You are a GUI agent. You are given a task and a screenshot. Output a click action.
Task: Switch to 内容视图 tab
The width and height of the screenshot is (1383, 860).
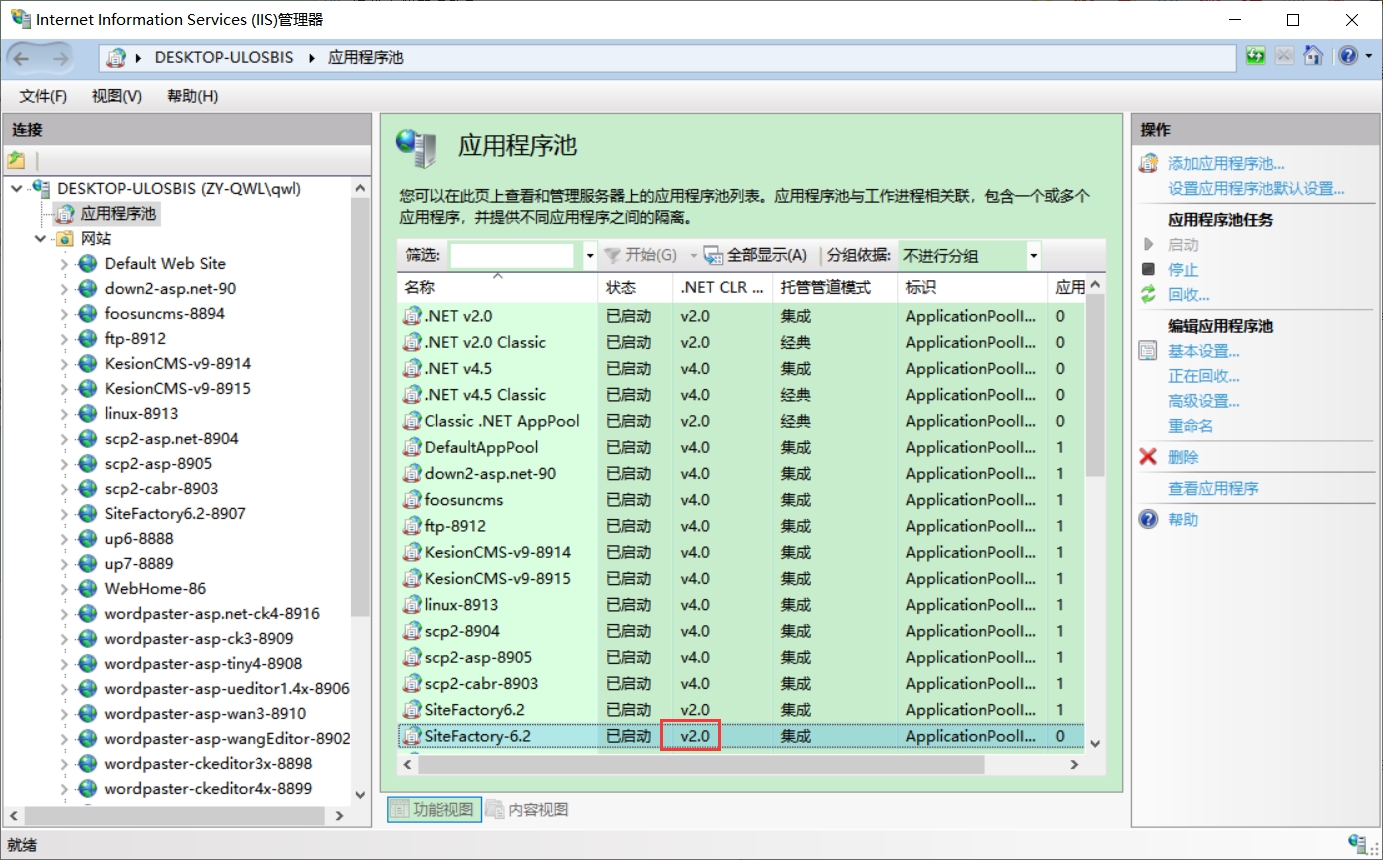[x=528, y=810]
